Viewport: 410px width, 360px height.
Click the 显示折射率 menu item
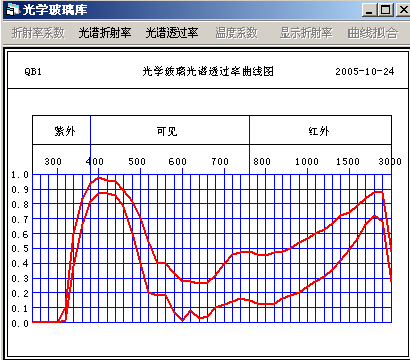pos(306,33)
